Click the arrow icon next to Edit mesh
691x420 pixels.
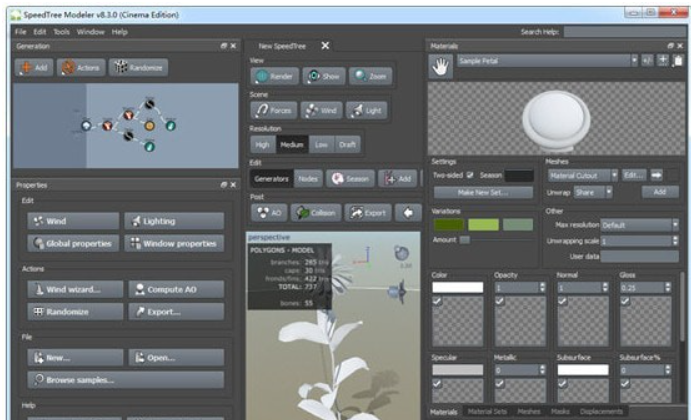pyautogui.click(x=657, y=175)
